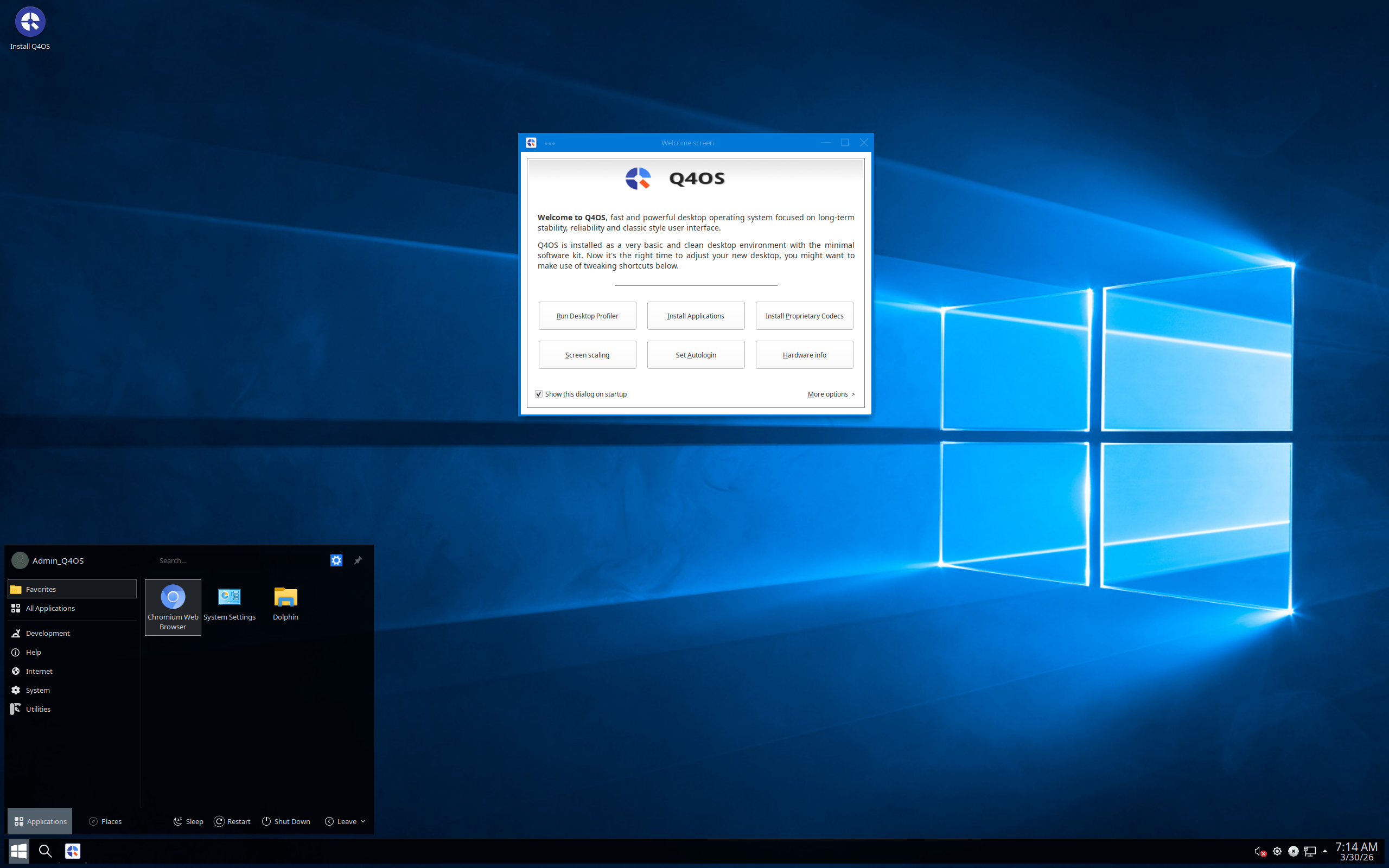The width and height of the screenshot is (1389, 868).
Task: Pin the application menu open
Action: point(358,560)
